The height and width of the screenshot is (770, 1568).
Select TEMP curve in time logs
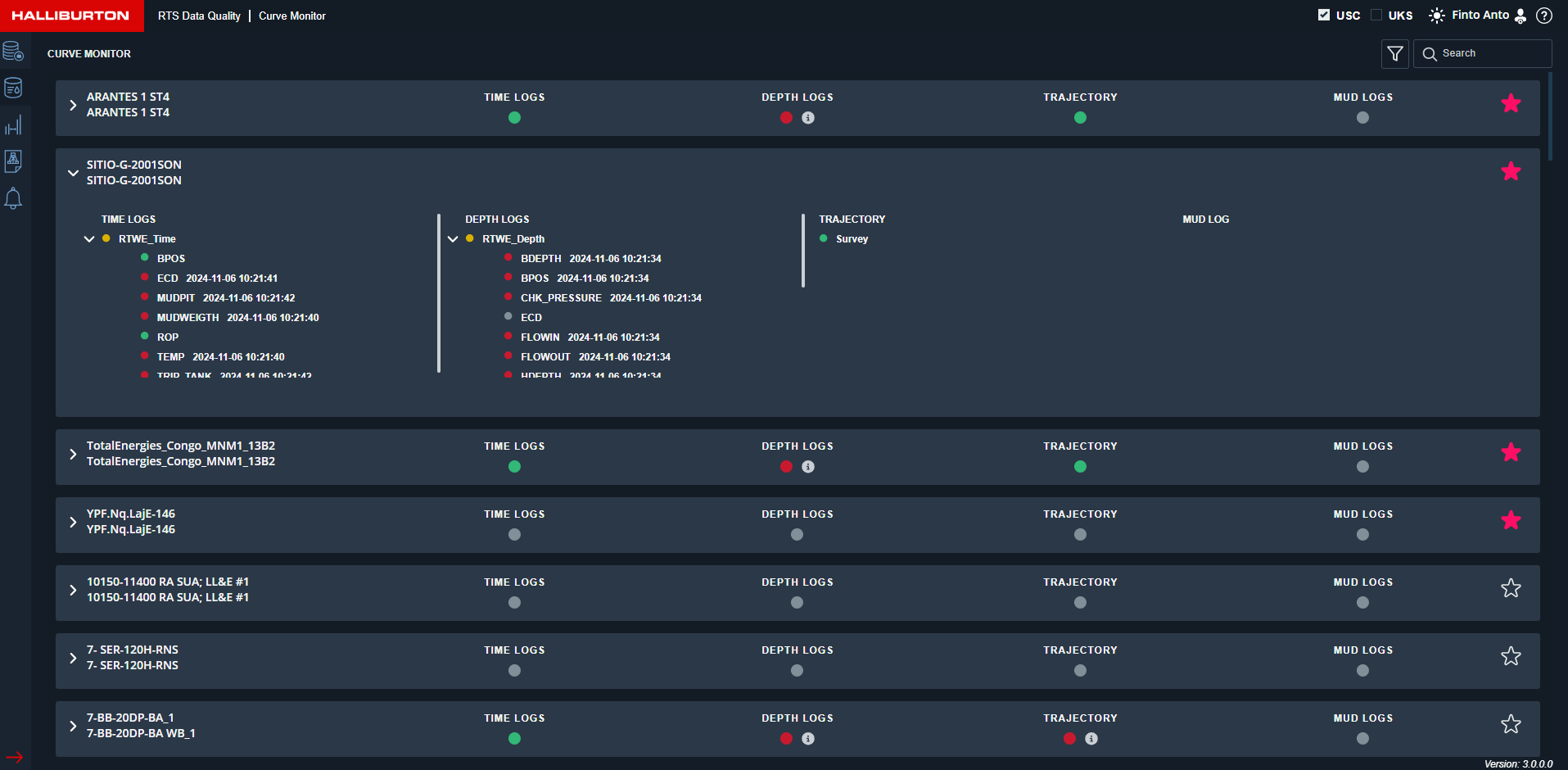coord(170,357)
